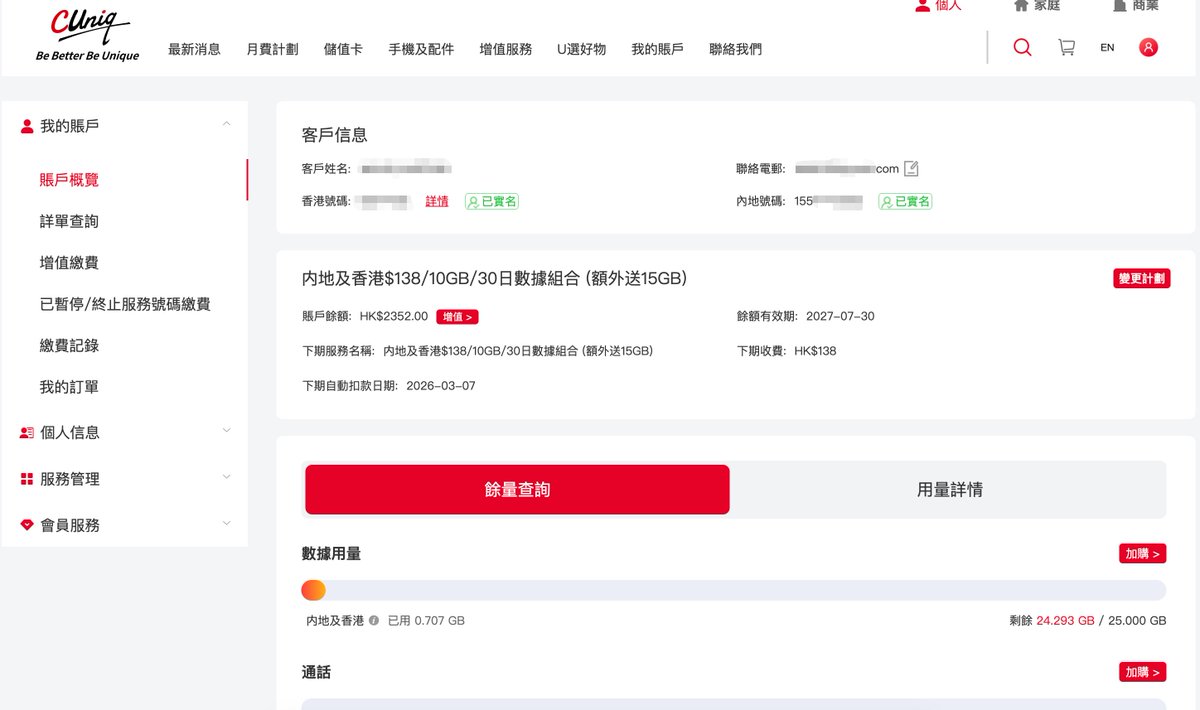The width and height of the screenshot is (1200, 710).
Task: Switch language to EN
Action: pyautogui.click(x=1107, y=47)
